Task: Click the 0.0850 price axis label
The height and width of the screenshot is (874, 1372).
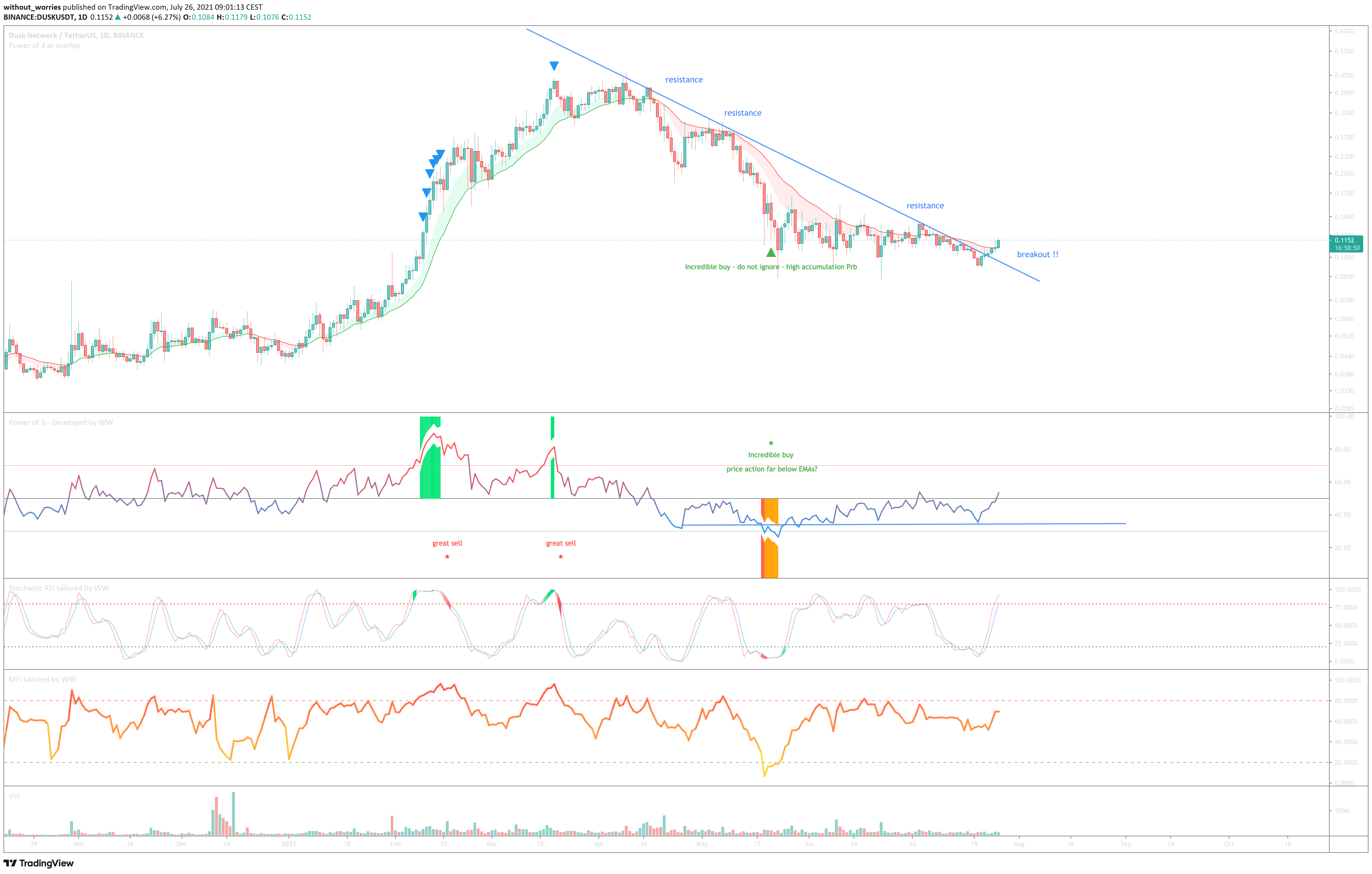Action: point(1344,277)
